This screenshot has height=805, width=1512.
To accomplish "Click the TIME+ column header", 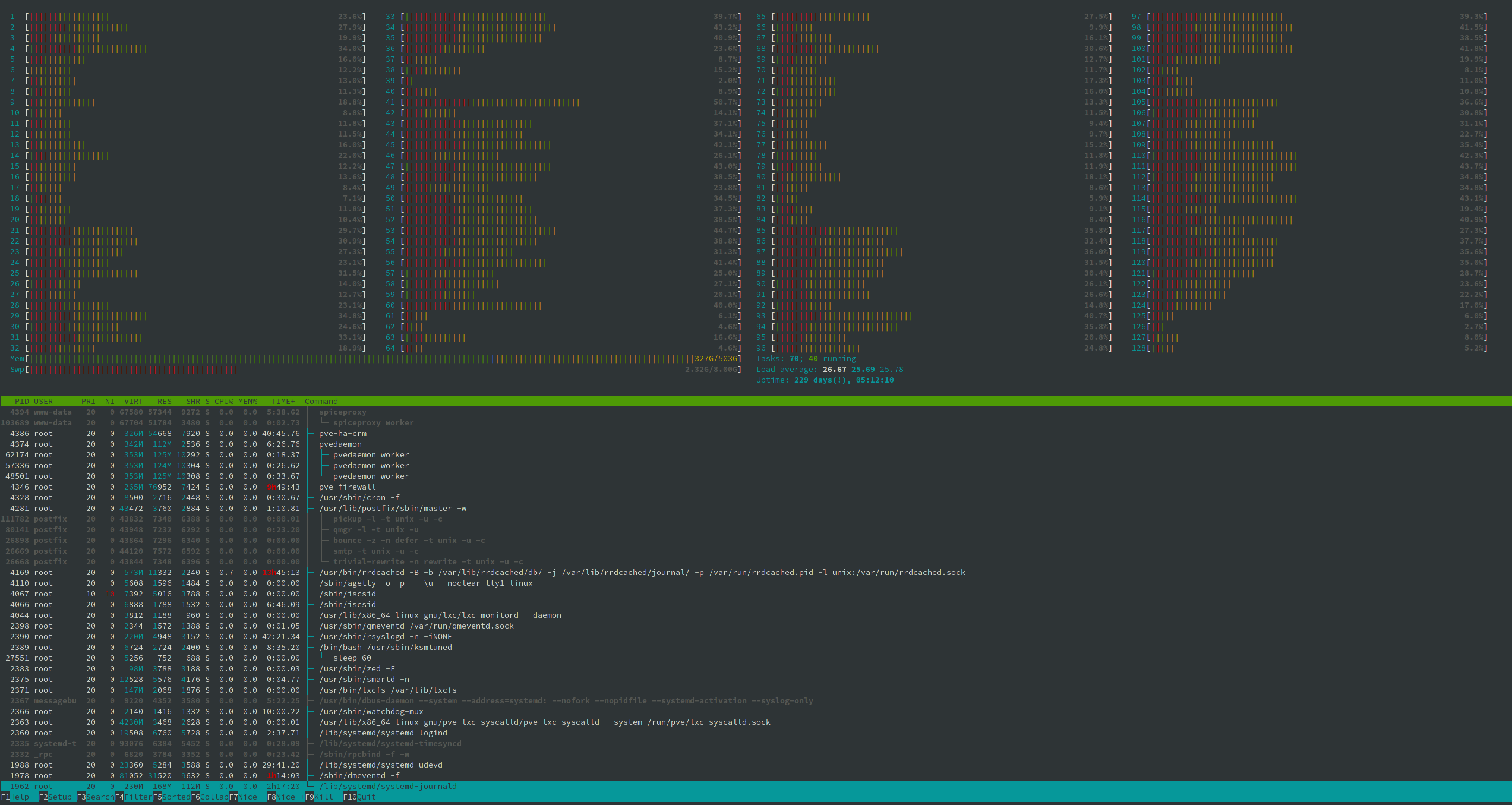I will [x=283, y=402].
